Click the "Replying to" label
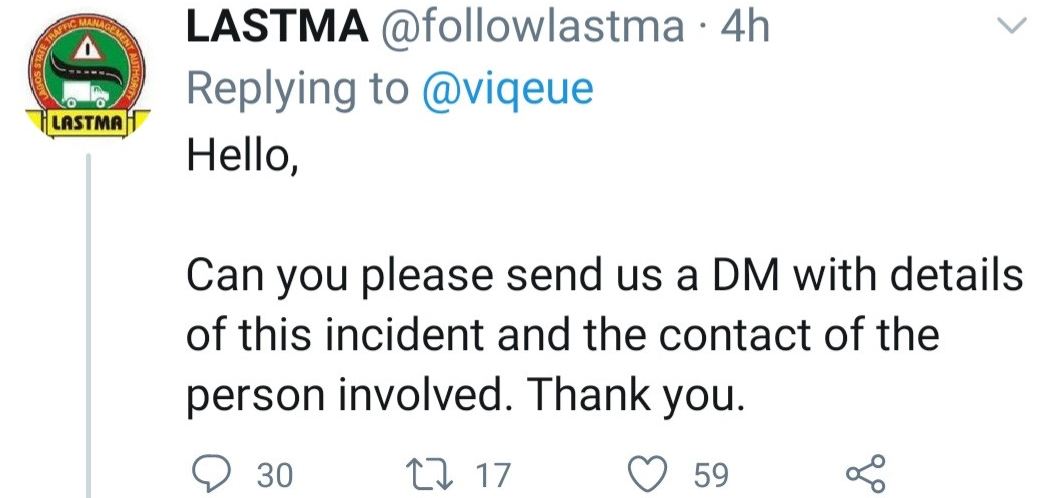The height and width of the screenshot is (498, 1051). click(297, 90)
